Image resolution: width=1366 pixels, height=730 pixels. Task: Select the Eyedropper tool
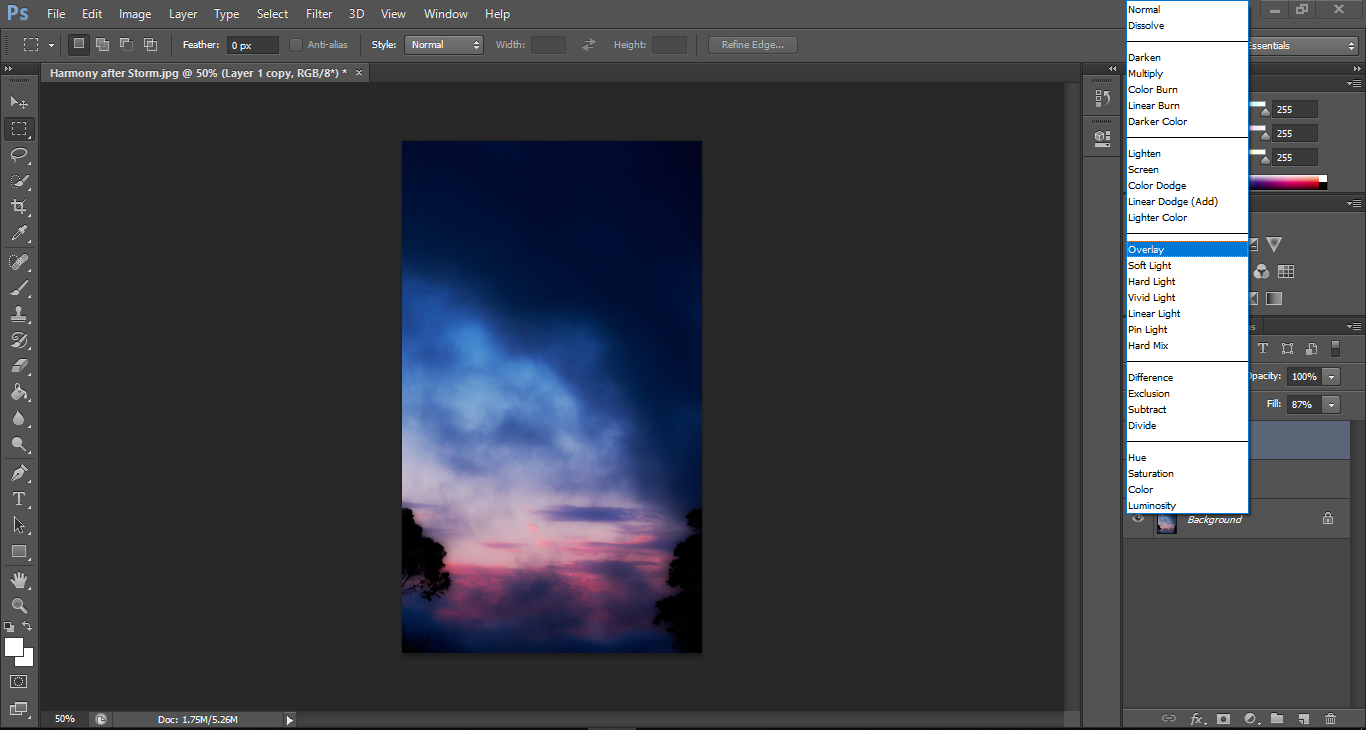[19, 234]
